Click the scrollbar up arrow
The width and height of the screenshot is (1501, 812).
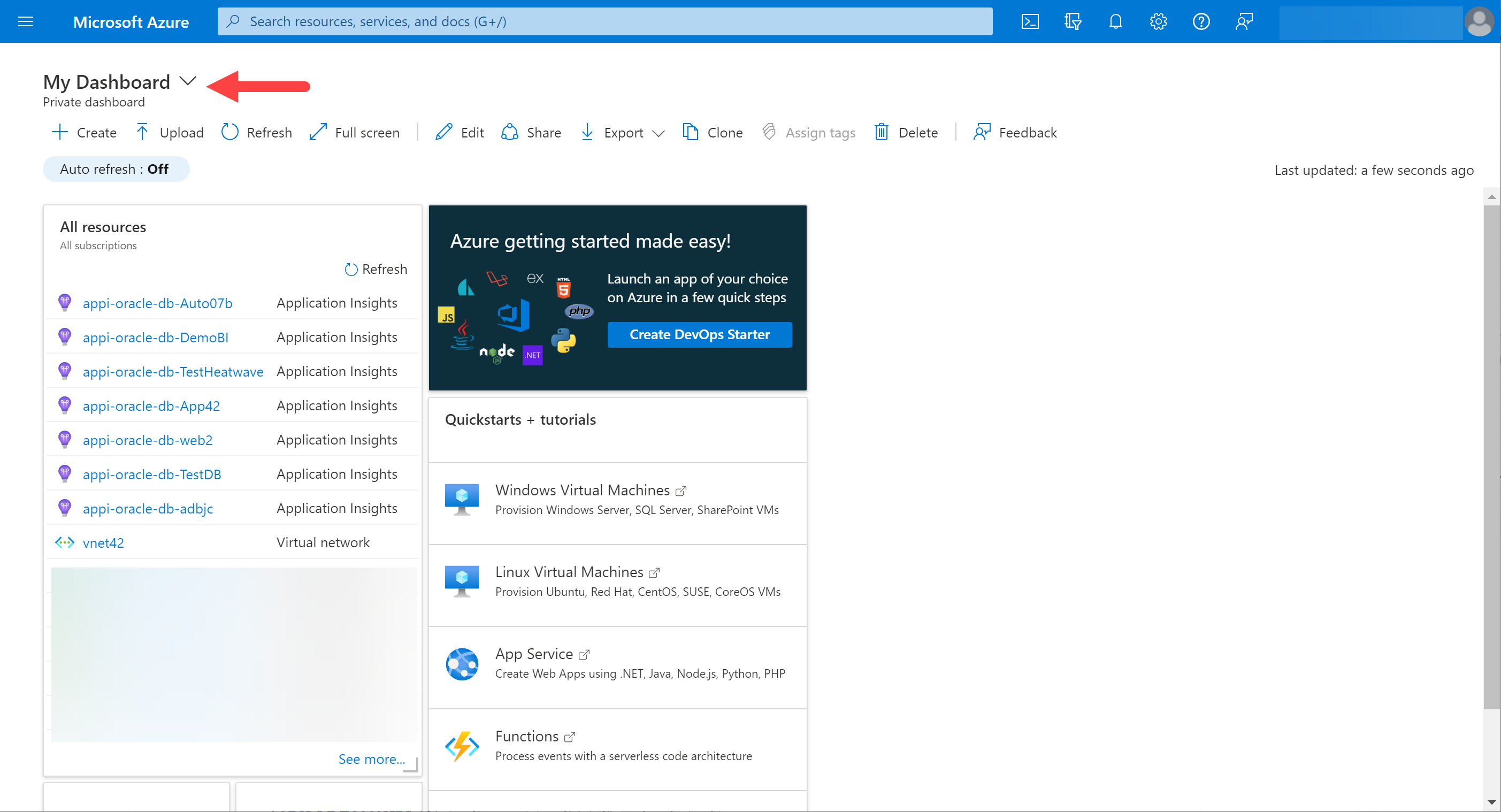(1492, 196)
